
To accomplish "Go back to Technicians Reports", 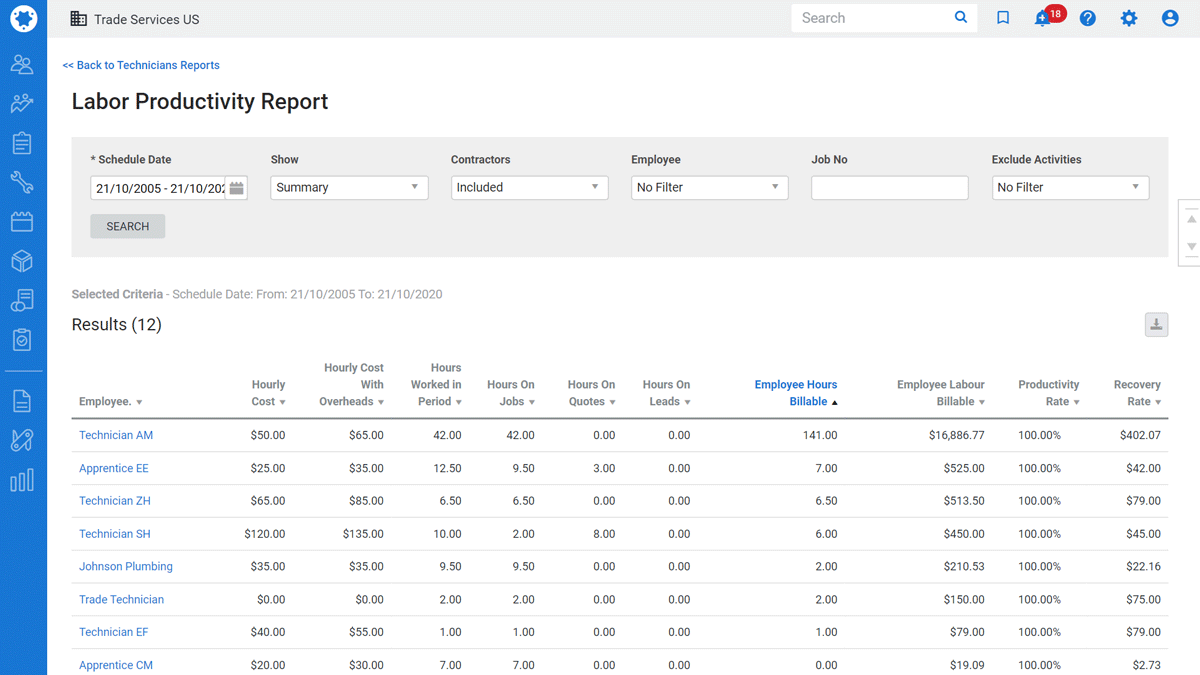I will coord(141,65).
